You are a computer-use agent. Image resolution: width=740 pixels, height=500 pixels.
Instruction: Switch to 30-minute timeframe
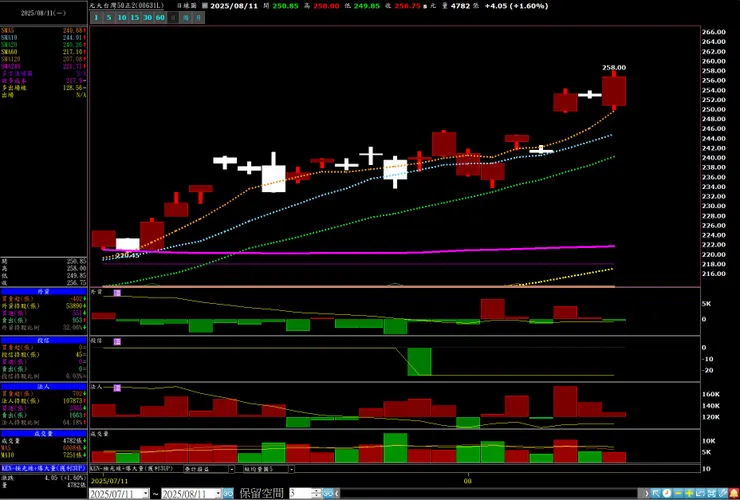(147, 17)
